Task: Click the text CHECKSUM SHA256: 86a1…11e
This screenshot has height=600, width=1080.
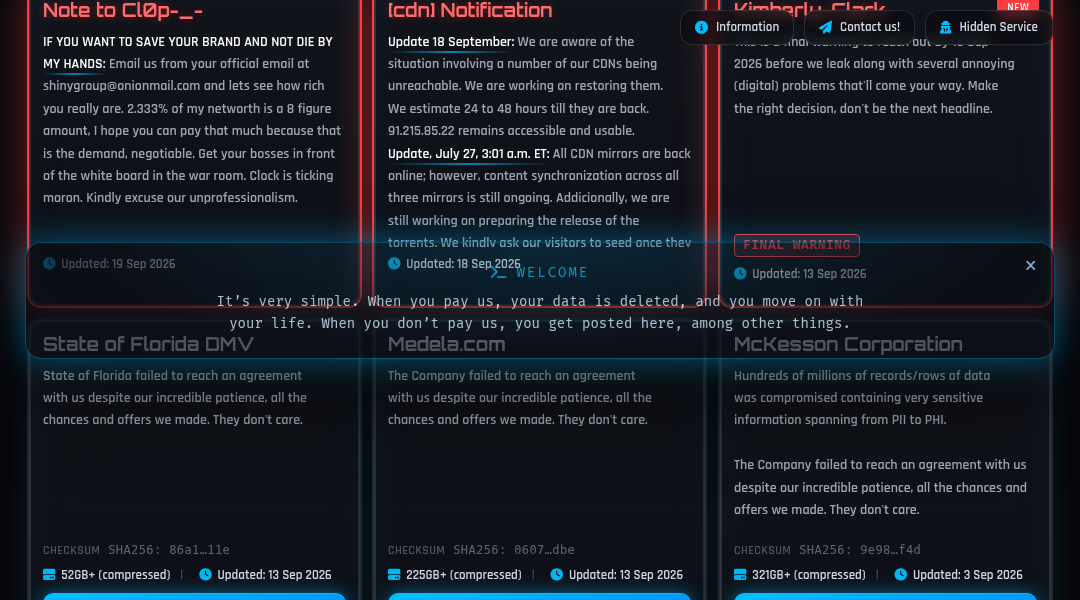Action: pyautogui.click(x=136, y=550)
